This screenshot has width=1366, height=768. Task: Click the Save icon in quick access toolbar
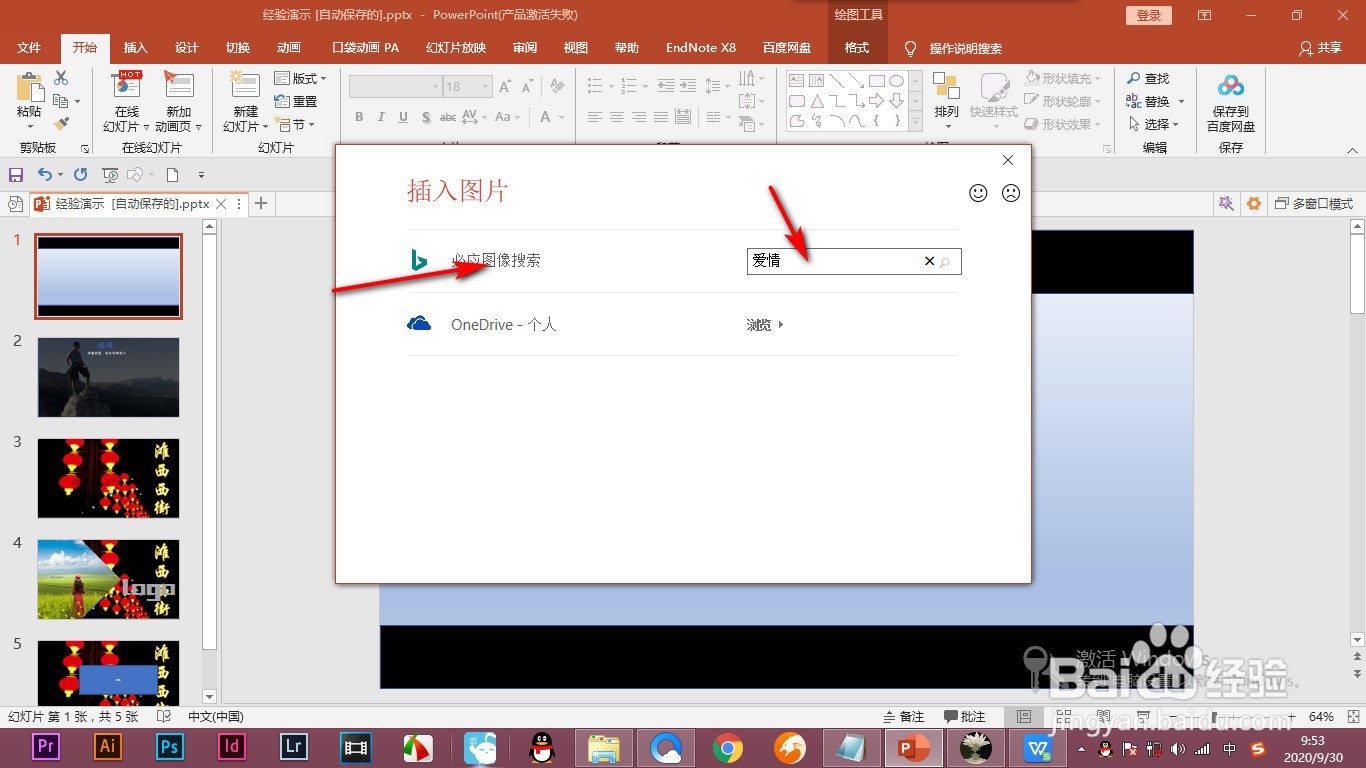[16, 175]
